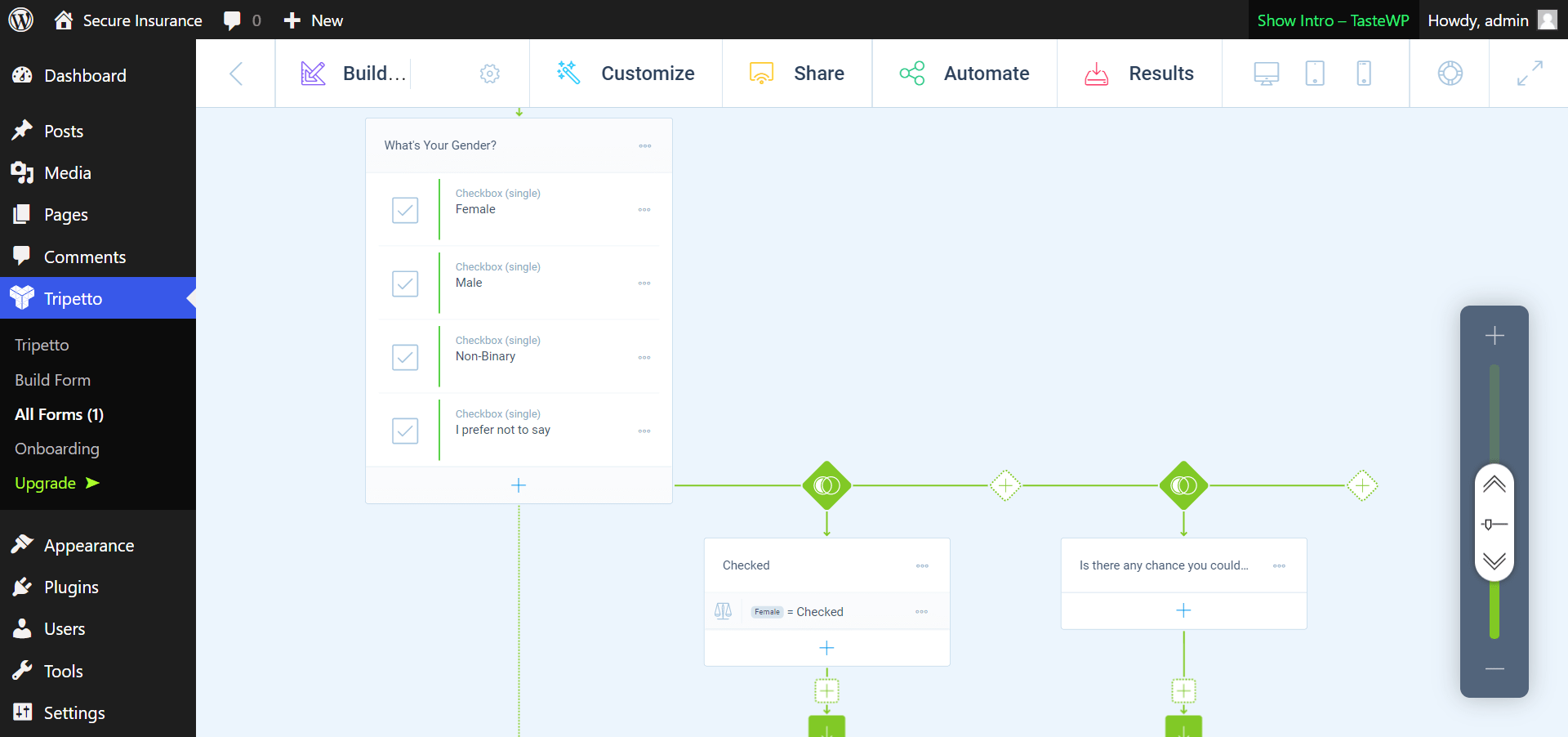This screenshot has width=1568, height=737.
Task: Open Pages in sidebar
Action: (x=98, y=214)
